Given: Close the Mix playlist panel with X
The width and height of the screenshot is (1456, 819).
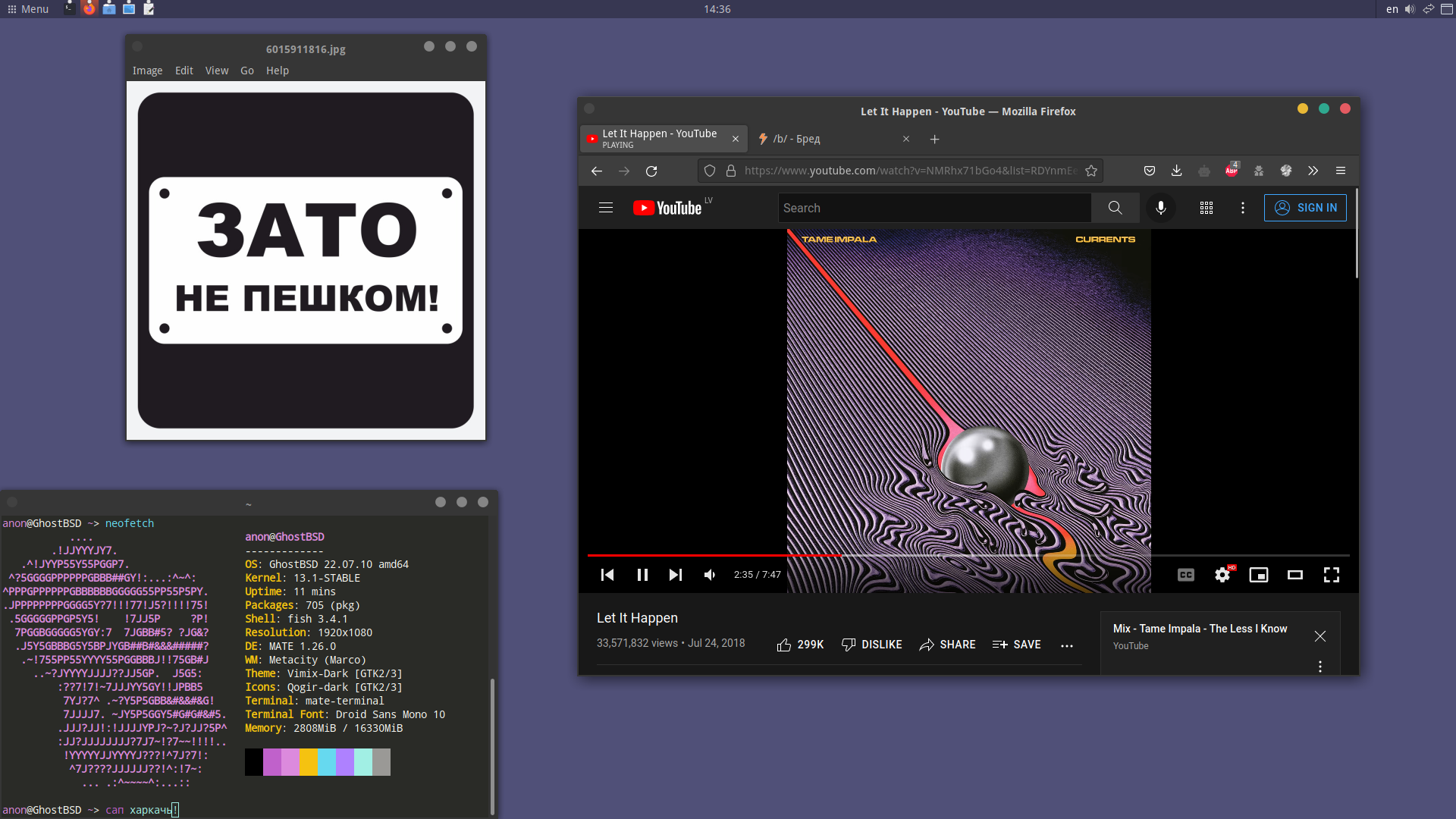Looking at the screenshot, I should [x=1320, y=636].
